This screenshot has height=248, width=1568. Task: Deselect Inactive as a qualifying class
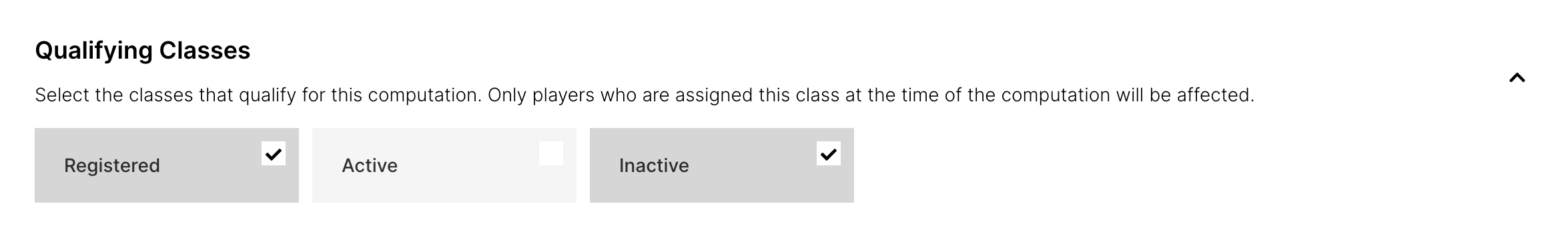(829, 153)
